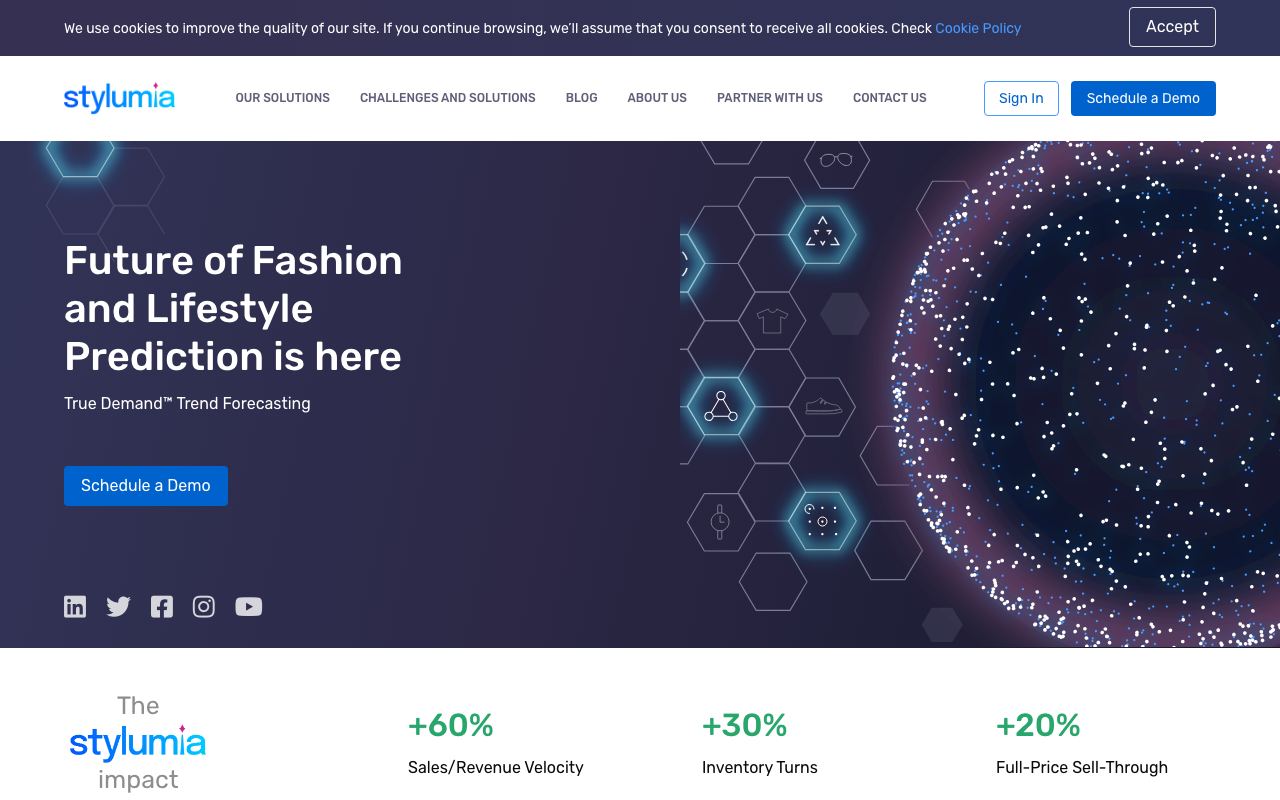Screen dimensions: 1280x800
Task: Open the Instagram social icon
Action: click(x=204, y=607)
